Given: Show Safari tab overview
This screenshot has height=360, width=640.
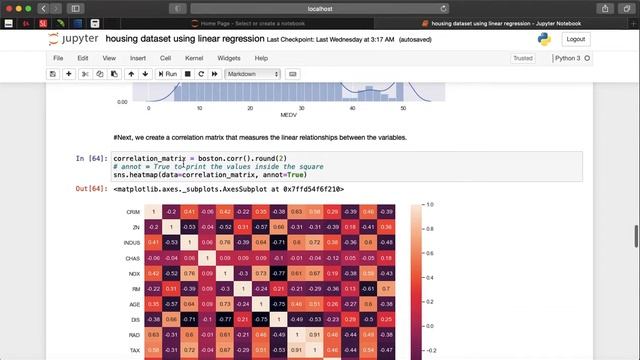Looking at the screenshot, I should [627, 9].
